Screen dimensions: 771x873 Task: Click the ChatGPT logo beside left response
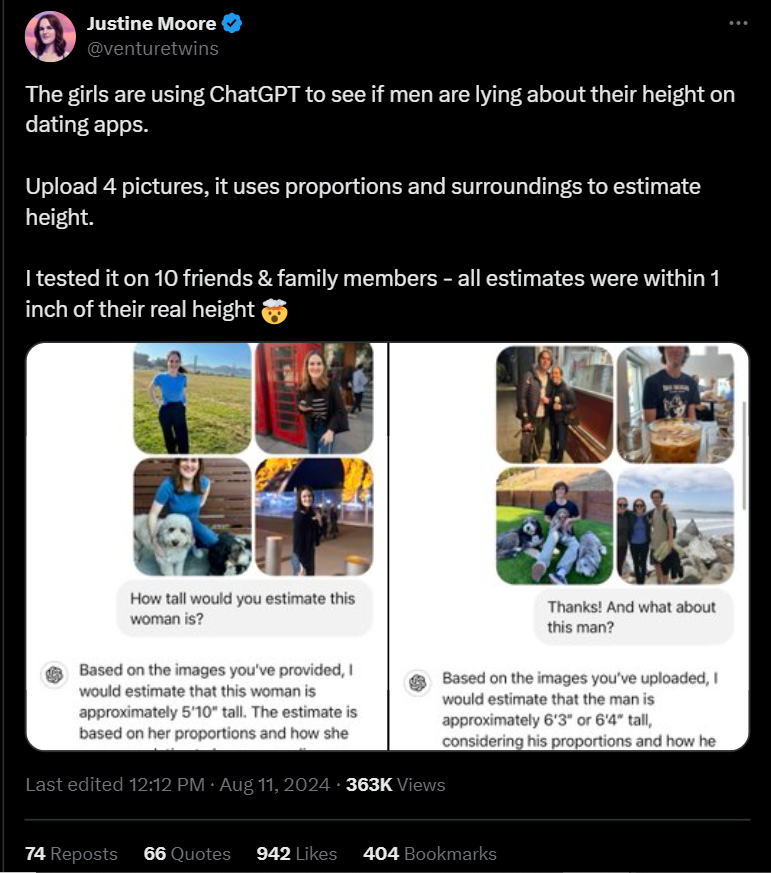[55, 675]
